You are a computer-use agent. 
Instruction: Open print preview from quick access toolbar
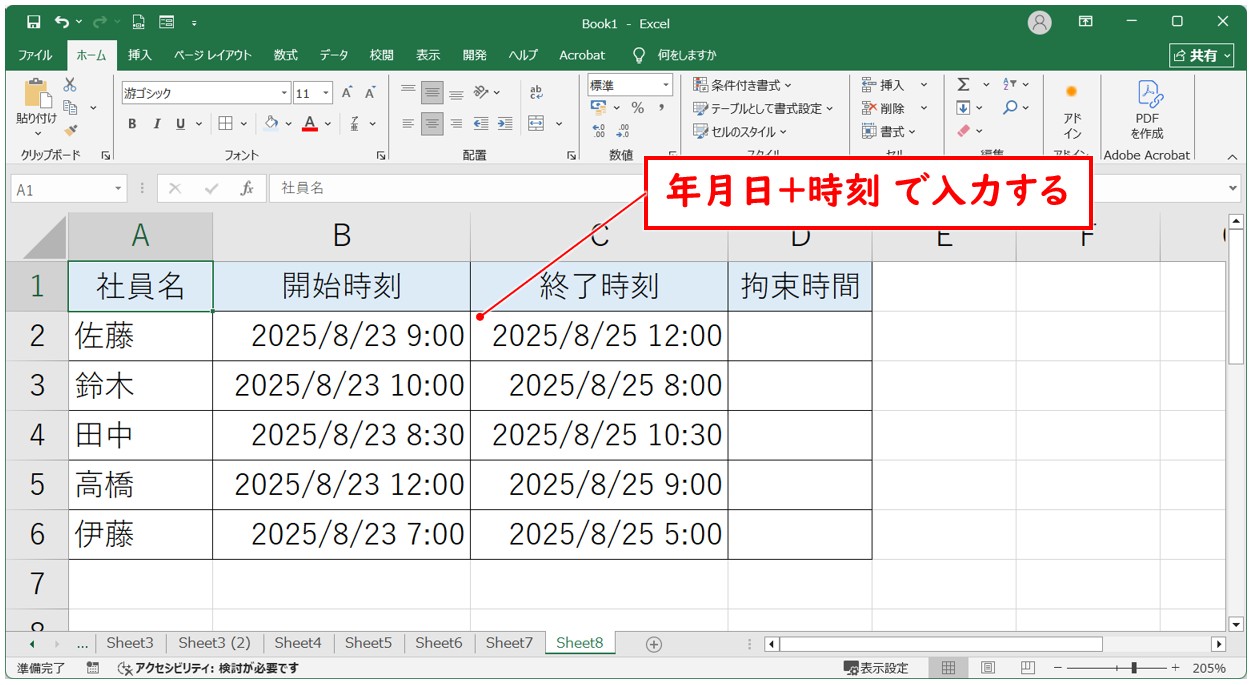[x=139, y=22]
